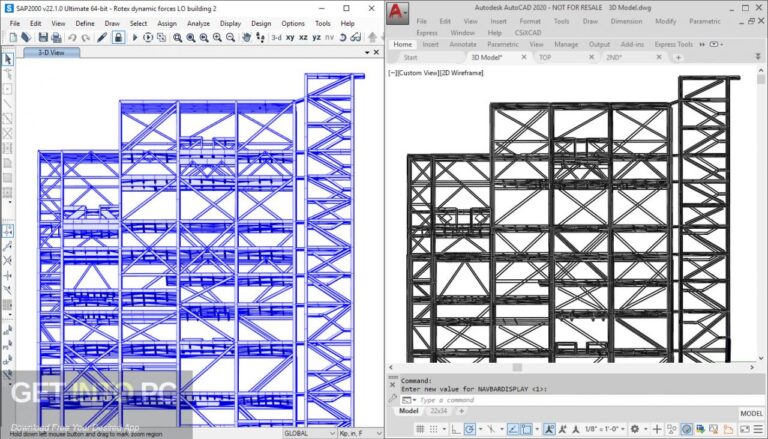Image resolution: width=768 pixels, height=439 pixels.
Task: Click the command line customize wrench icon
Action: (x=392, y=398)
